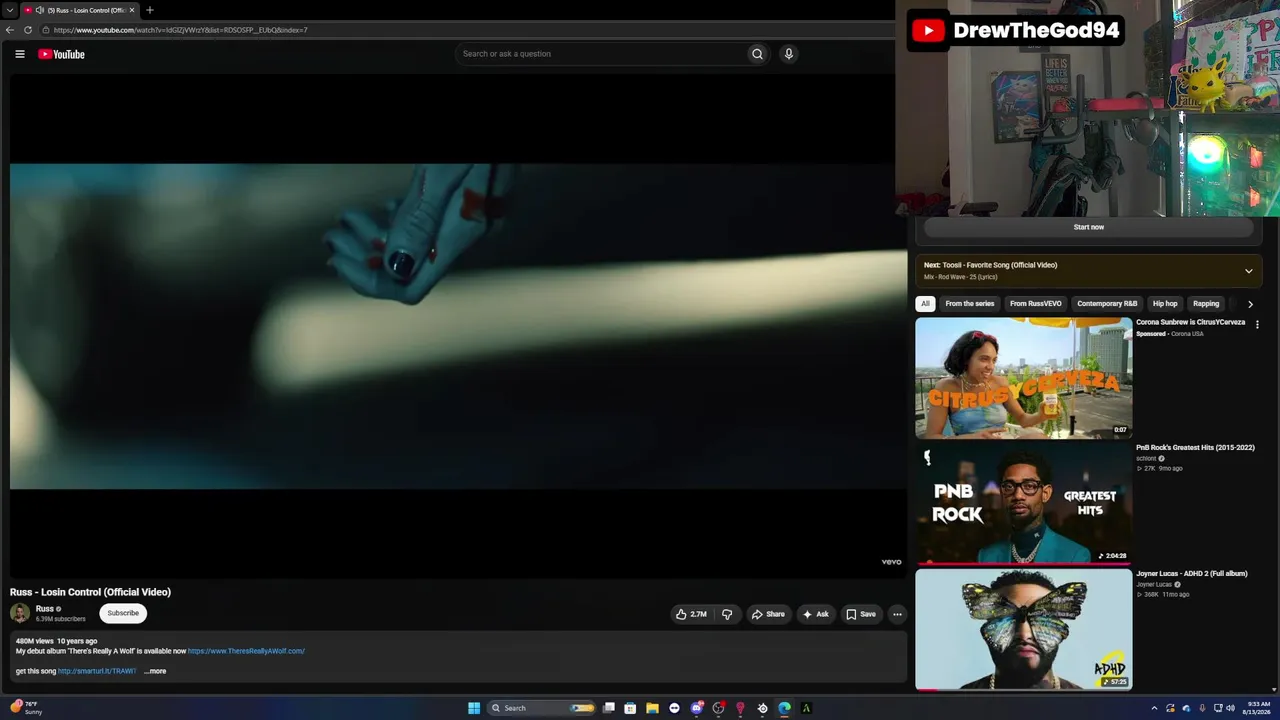1280x720 pixels.
Task: Save the video to a playlist
Action: click(x=860, y=614)
